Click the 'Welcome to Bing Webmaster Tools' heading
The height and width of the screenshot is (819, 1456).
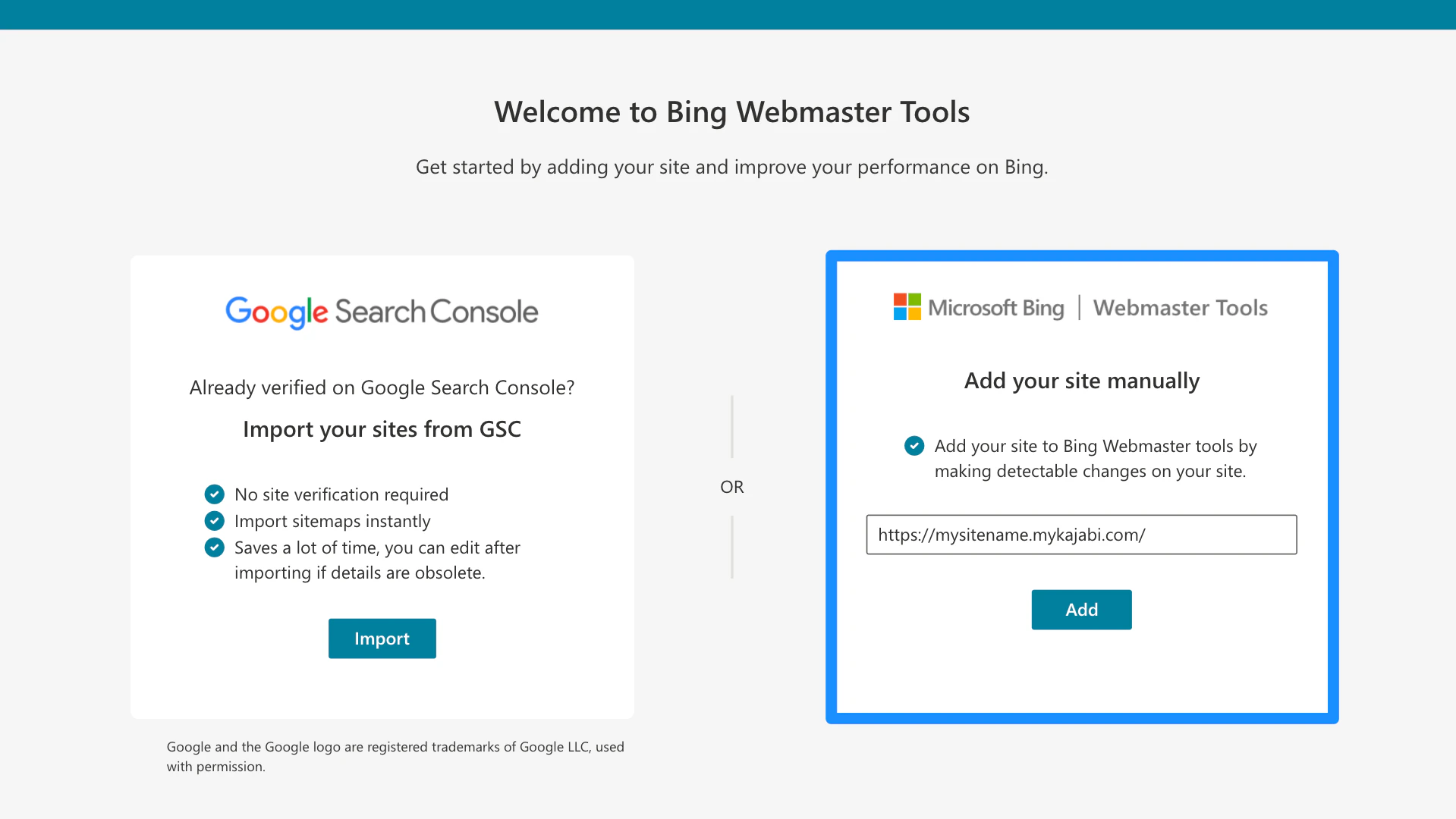click(731, 111)
